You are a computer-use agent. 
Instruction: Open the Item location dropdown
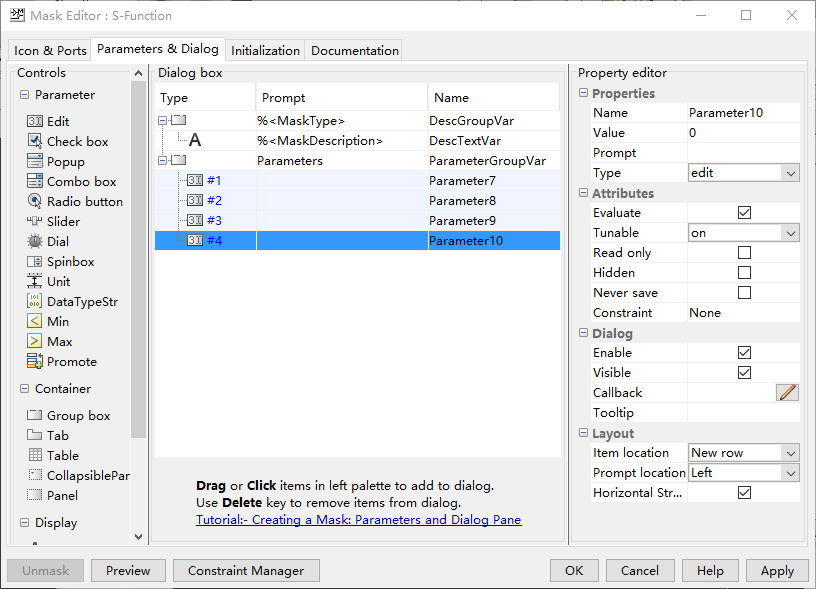(744, 453)
